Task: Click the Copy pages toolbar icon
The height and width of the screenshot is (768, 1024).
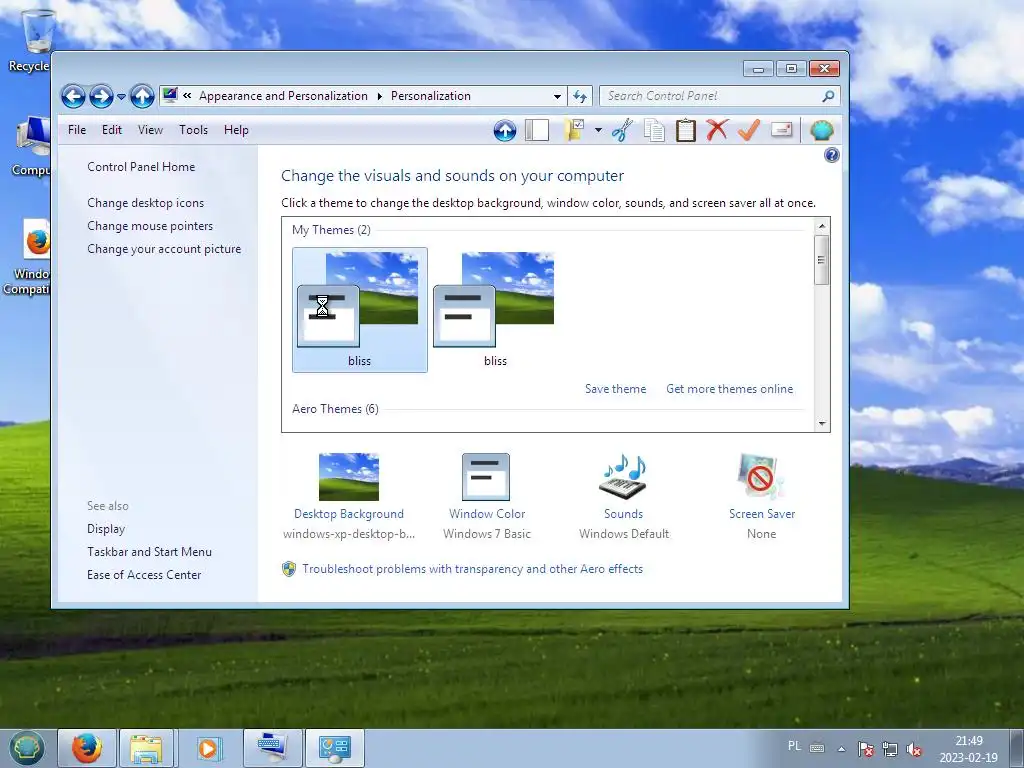Action: click(654, 130)
